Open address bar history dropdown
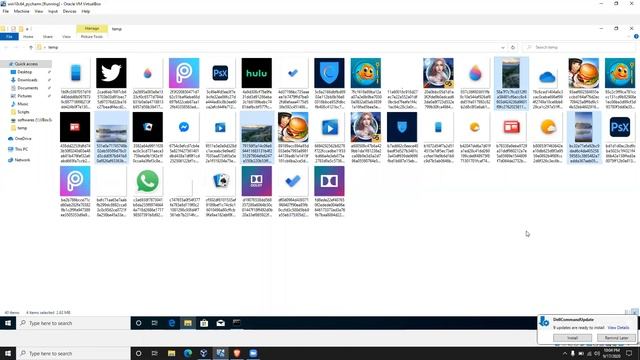This screenshot has width=640, height=360. [x=502, y=47]
